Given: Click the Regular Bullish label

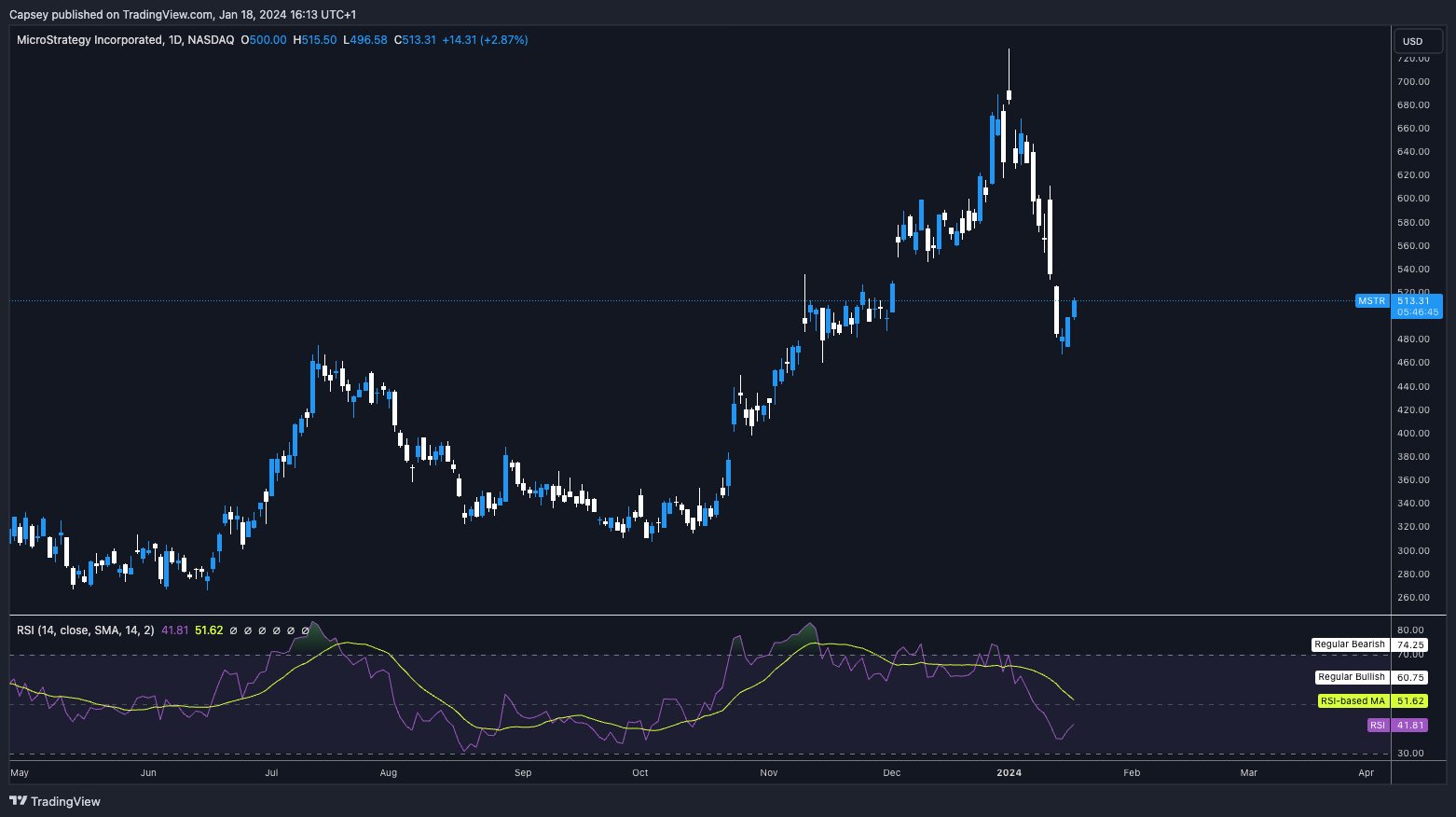Looking at the screenshot, I should tap(1351, 677).
